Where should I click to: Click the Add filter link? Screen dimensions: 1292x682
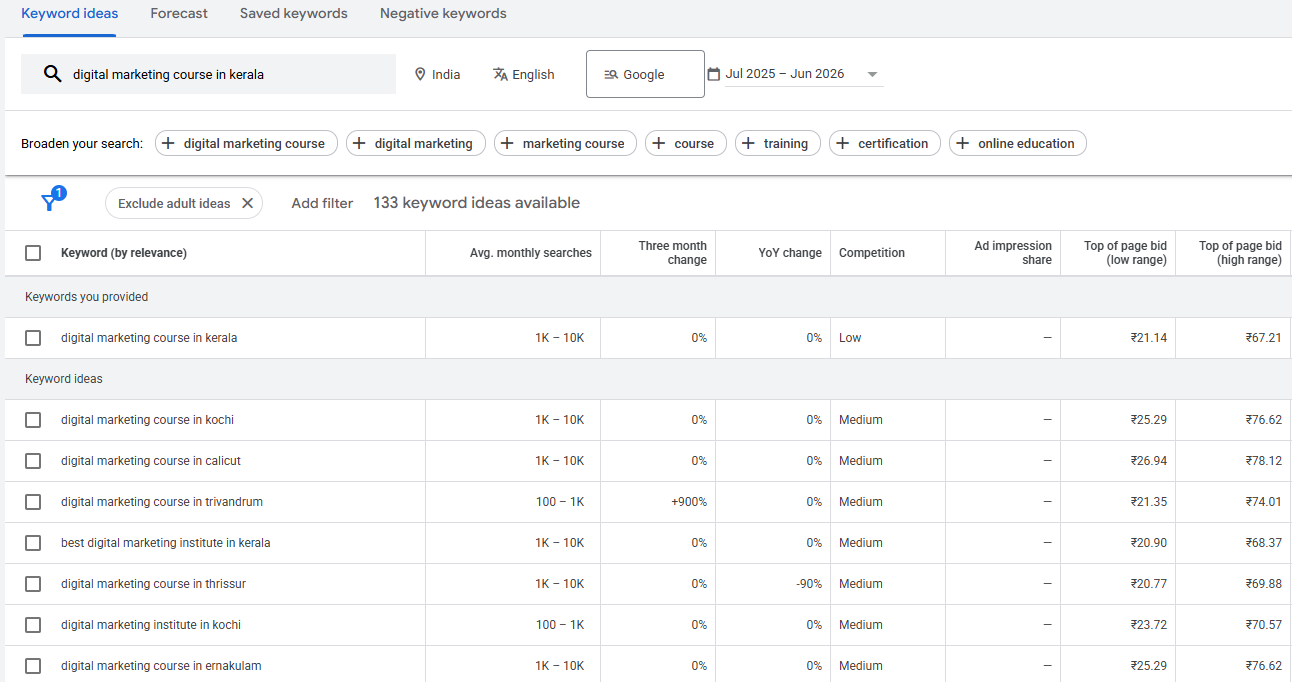[322, 203]
